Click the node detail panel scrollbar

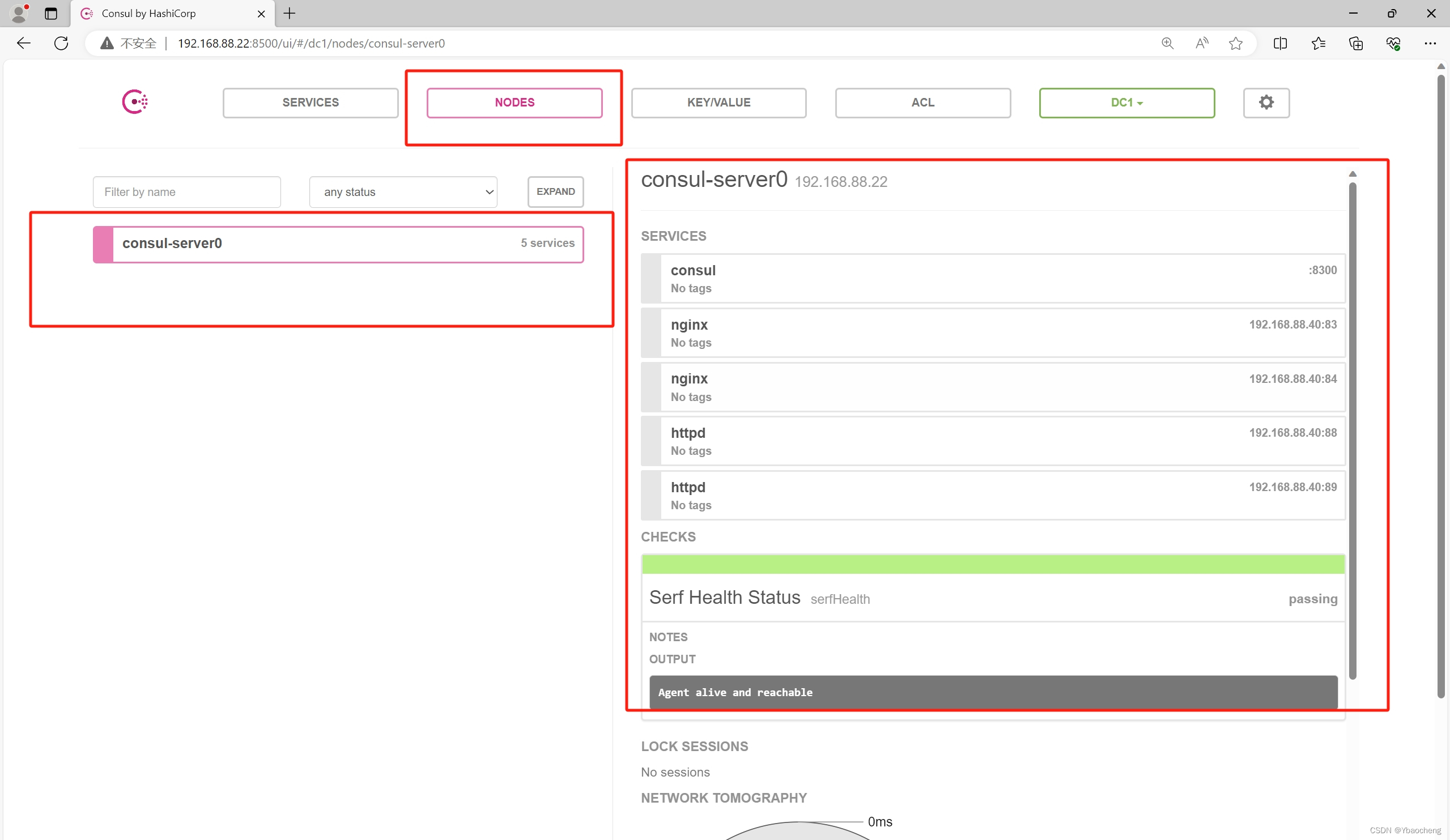[x=1352, y=430]
